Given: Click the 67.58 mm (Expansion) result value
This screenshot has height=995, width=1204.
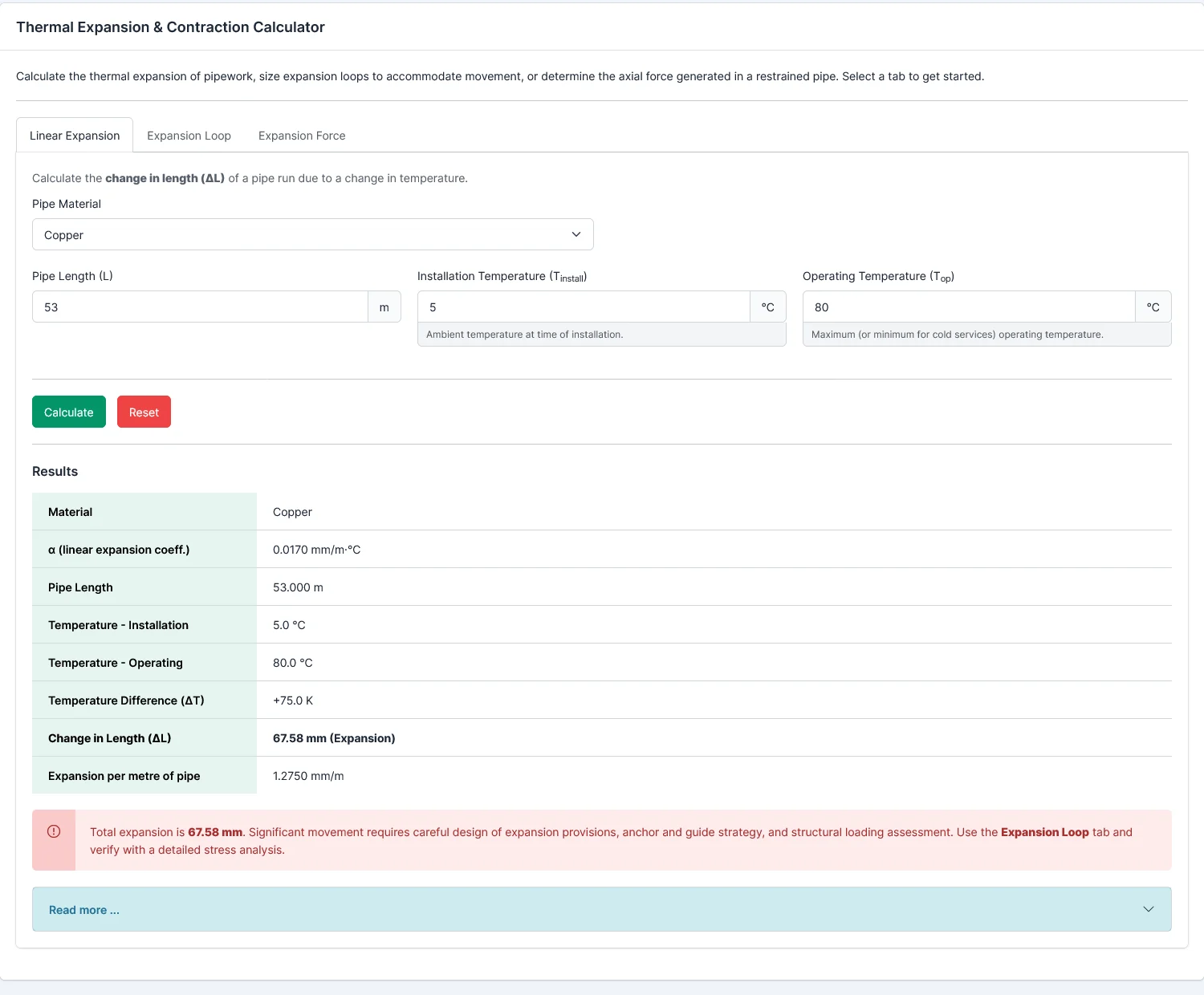Looking at the screenshot, I should pos(334,738).
